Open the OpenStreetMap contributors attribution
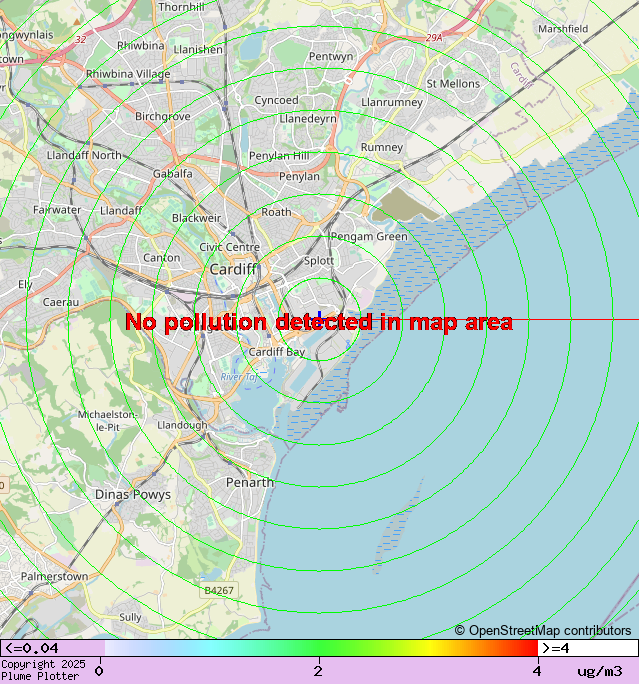639x684 pixels. (543, 630)
